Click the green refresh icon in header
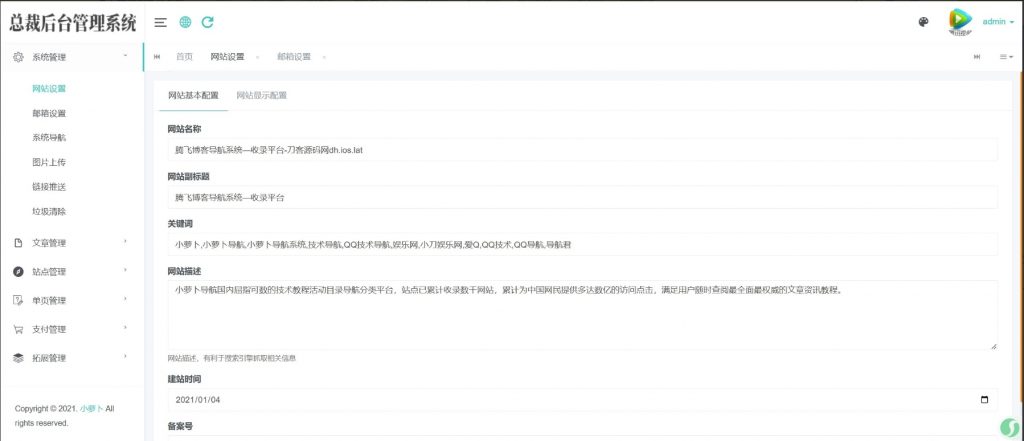This screenshot has width=1024, height=441. [208, 22]
